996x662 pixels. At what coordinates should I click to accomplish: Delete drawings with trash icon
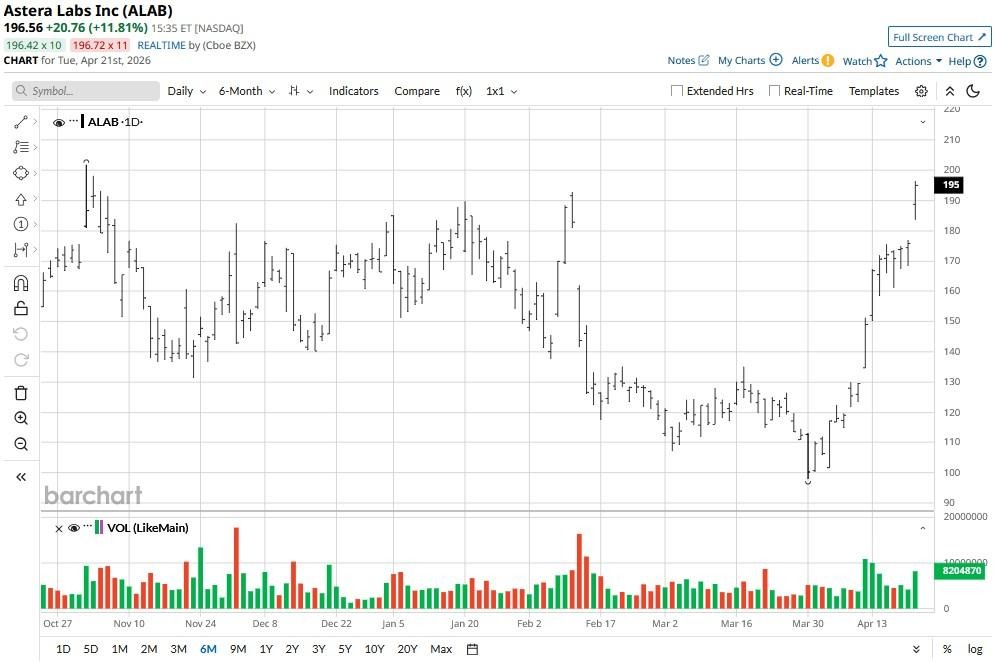pyautogui.click(x=21, y=393)
